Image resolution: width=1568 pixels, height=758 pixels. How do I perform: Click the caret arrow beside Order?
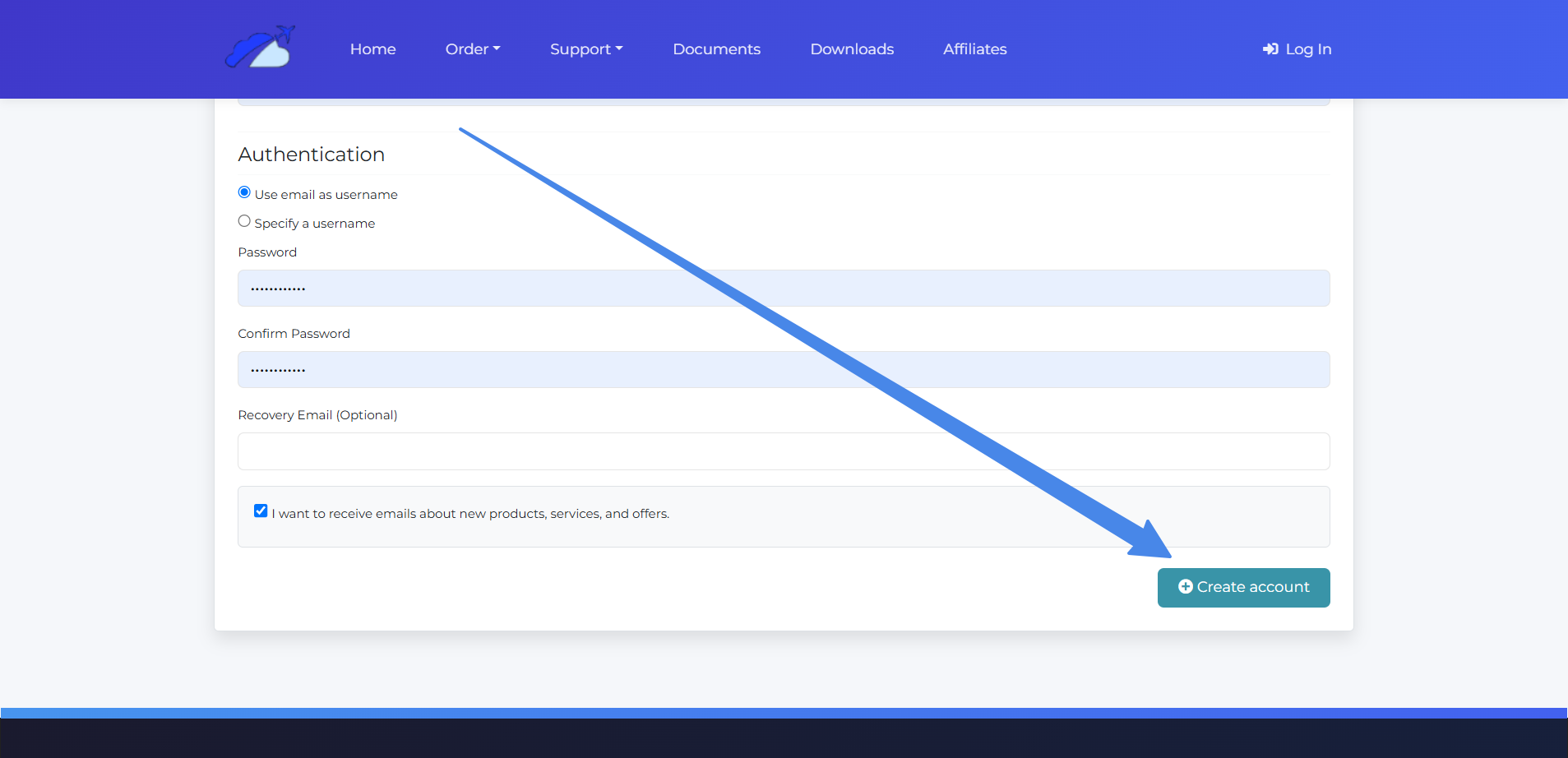pos(497,49)
